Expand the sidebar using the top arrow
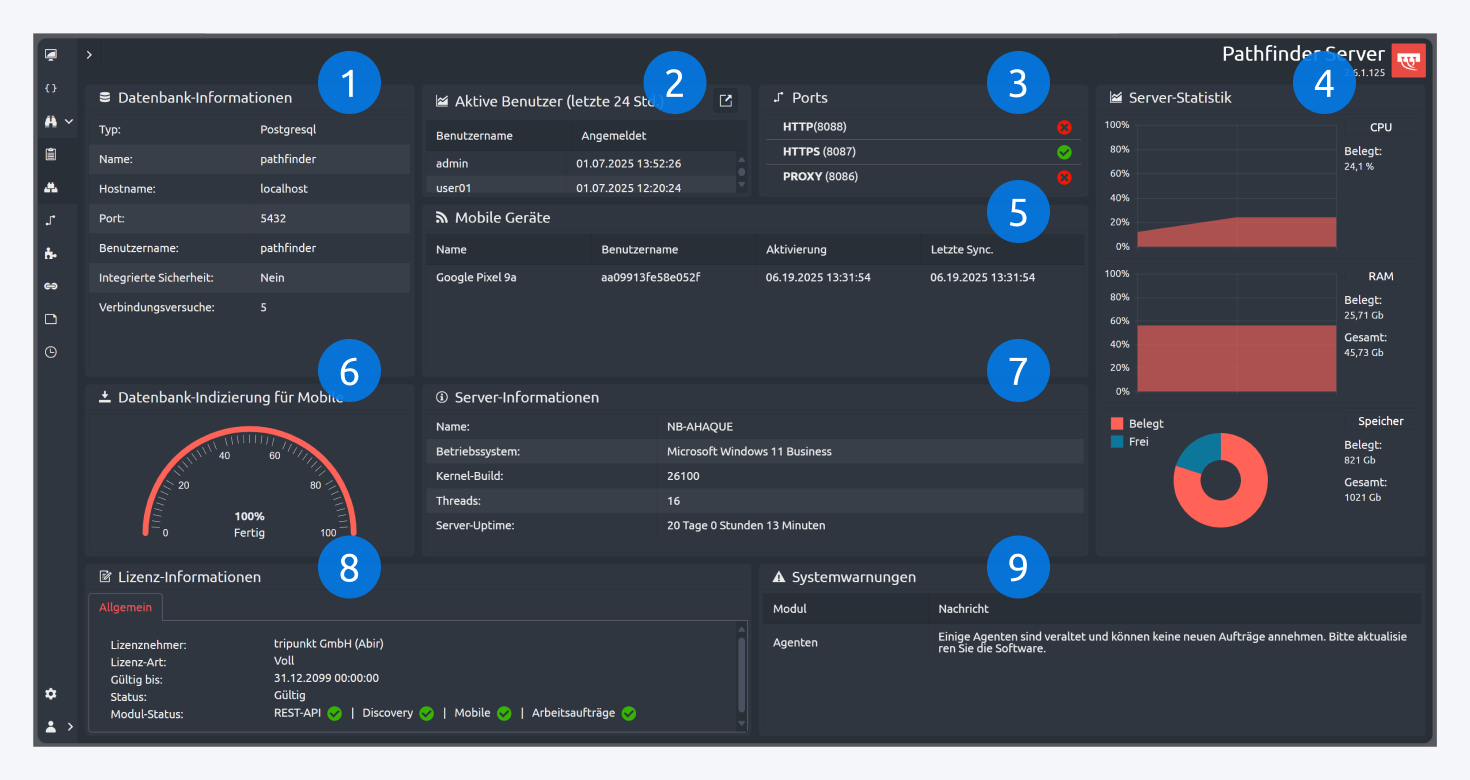 [x=89, y=54]
